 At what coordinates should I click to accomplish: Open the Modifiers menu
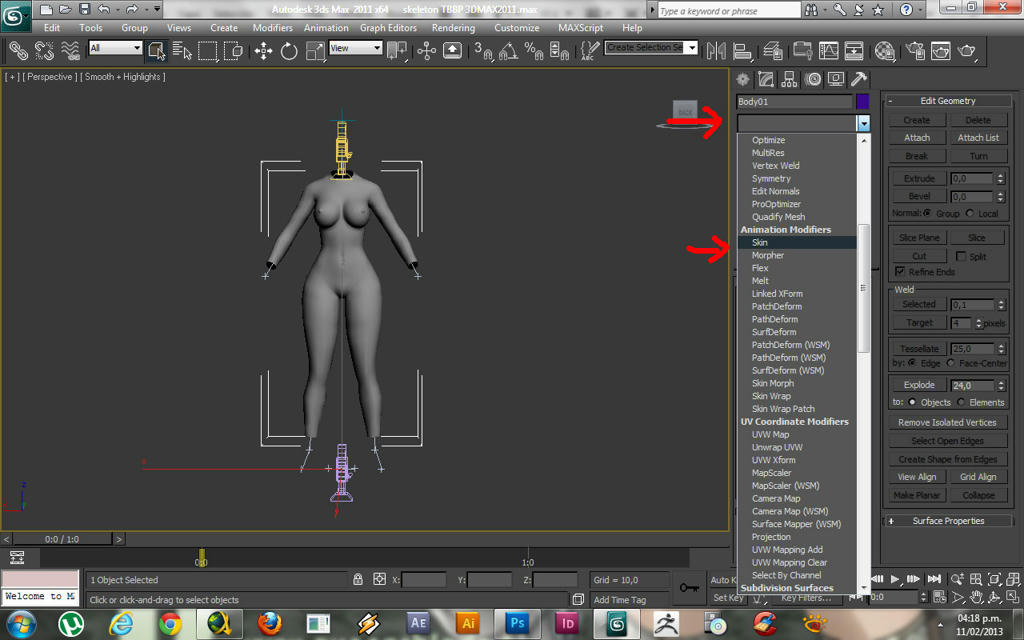[x=272, y=27]
